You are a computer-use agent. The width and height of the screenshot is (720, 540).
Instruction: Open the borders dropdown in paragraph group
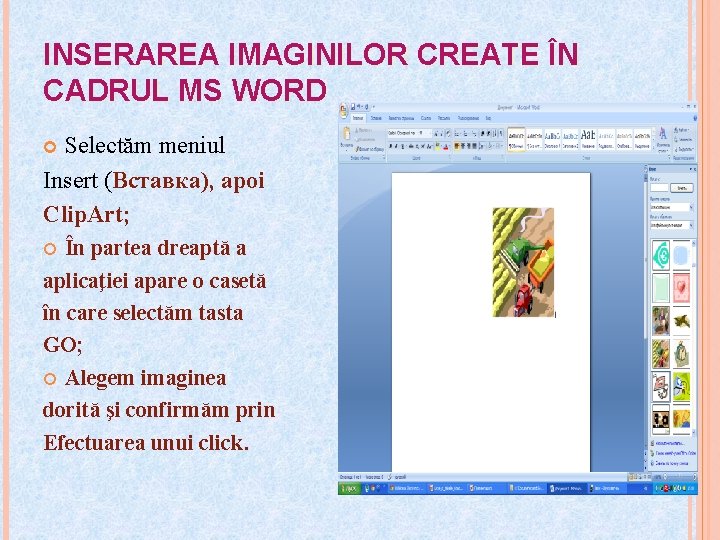(x=500, y=146)
